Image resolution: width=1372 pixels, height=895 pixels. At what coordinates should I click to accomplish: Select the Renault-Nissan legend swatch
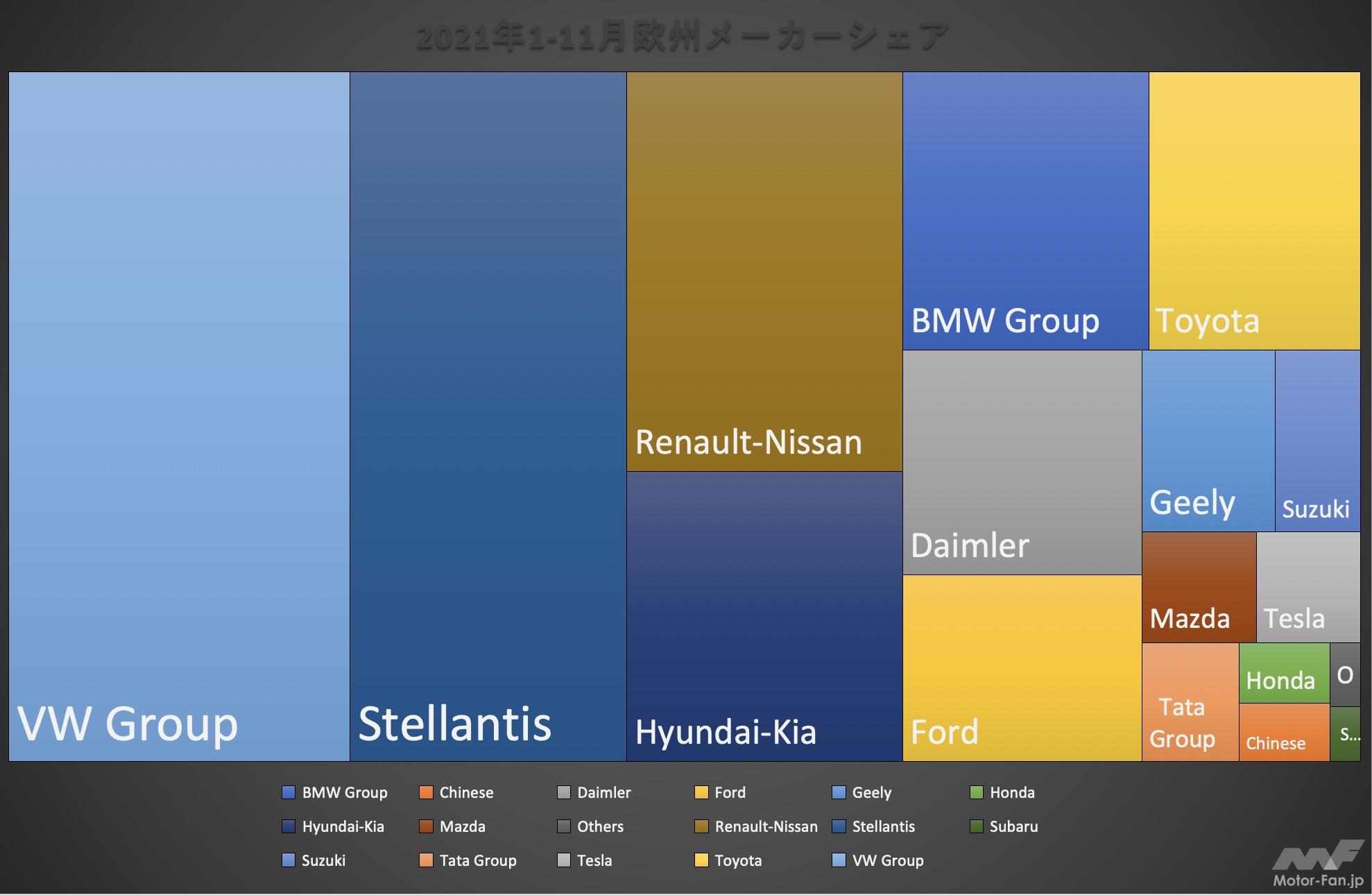point(701,826)
